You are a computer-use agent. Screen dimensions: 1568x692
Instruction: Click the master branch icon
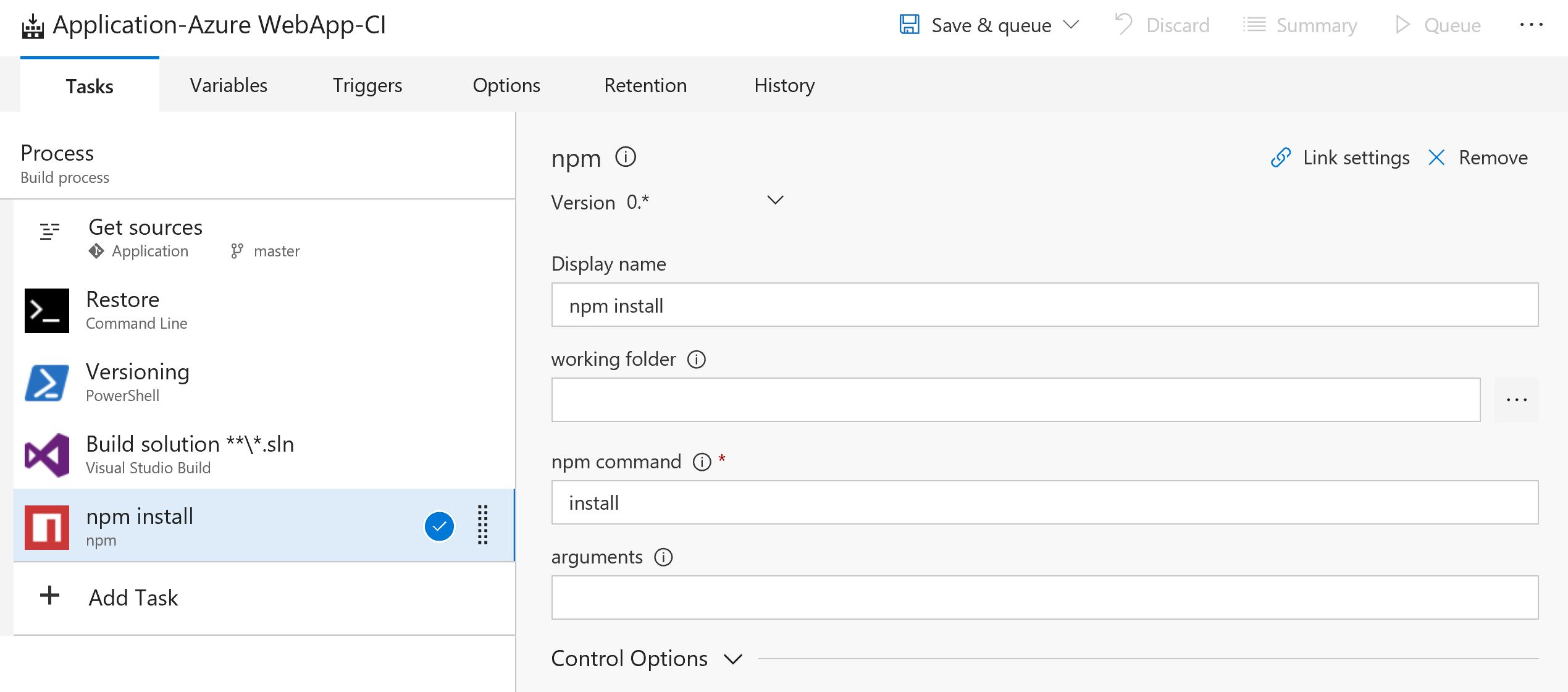(x=237, y=251)
